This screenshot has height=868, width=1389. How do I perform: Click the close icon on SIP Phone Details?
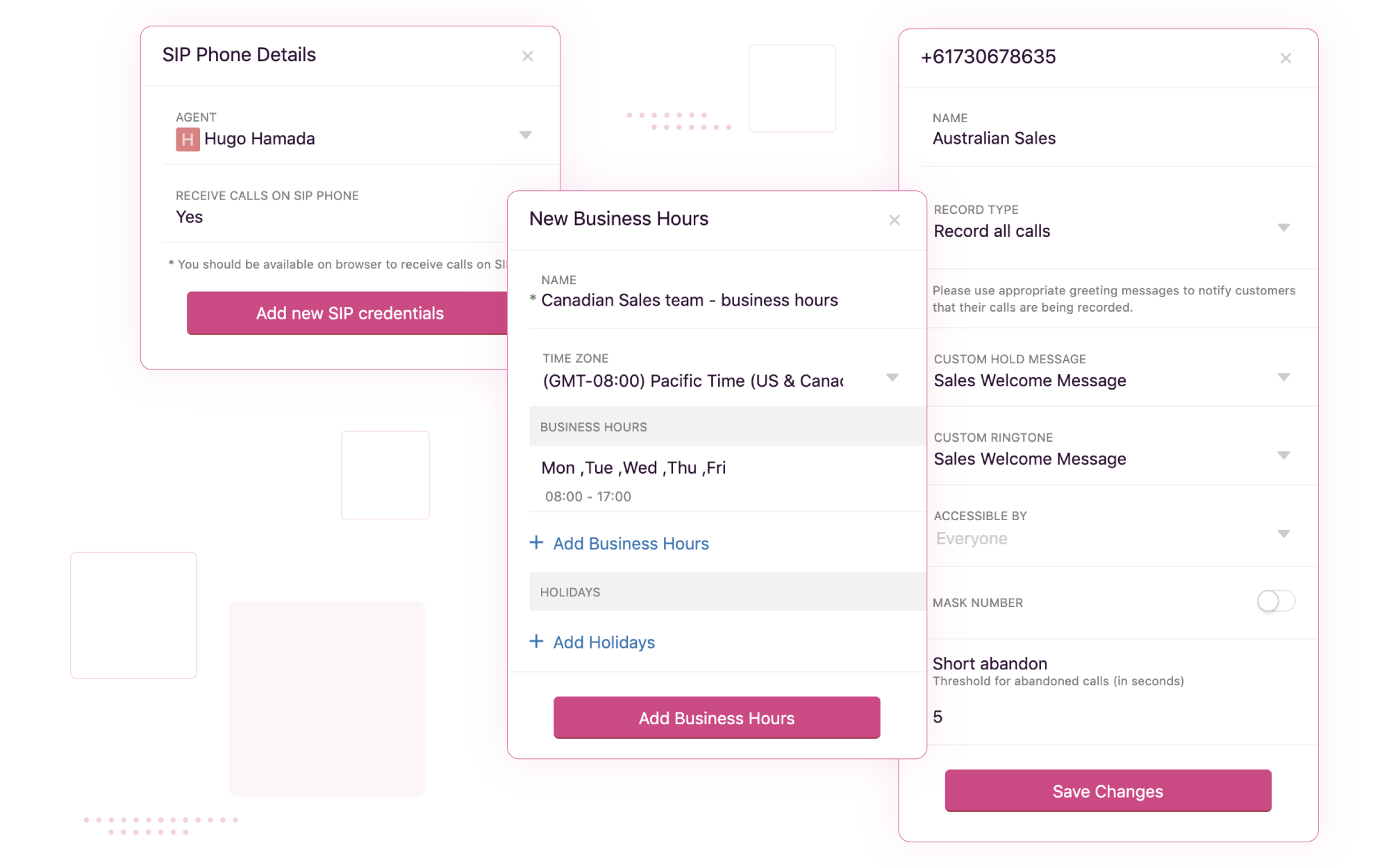[x=528, y=56]
